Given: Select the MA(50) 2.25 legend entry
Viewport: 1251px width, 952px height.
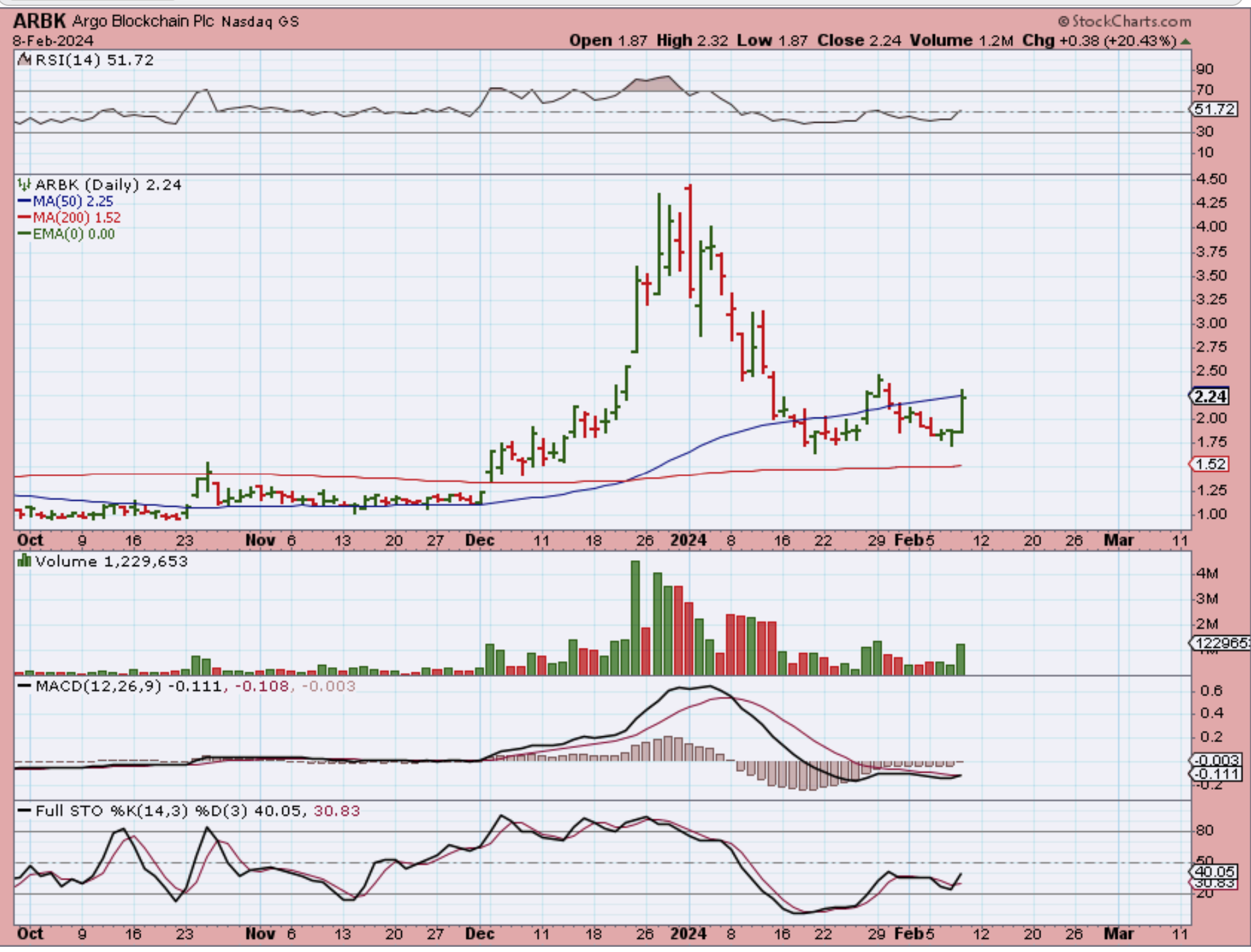Looking at the screenshot, I should pyautogui.click(x=73, y=201).
